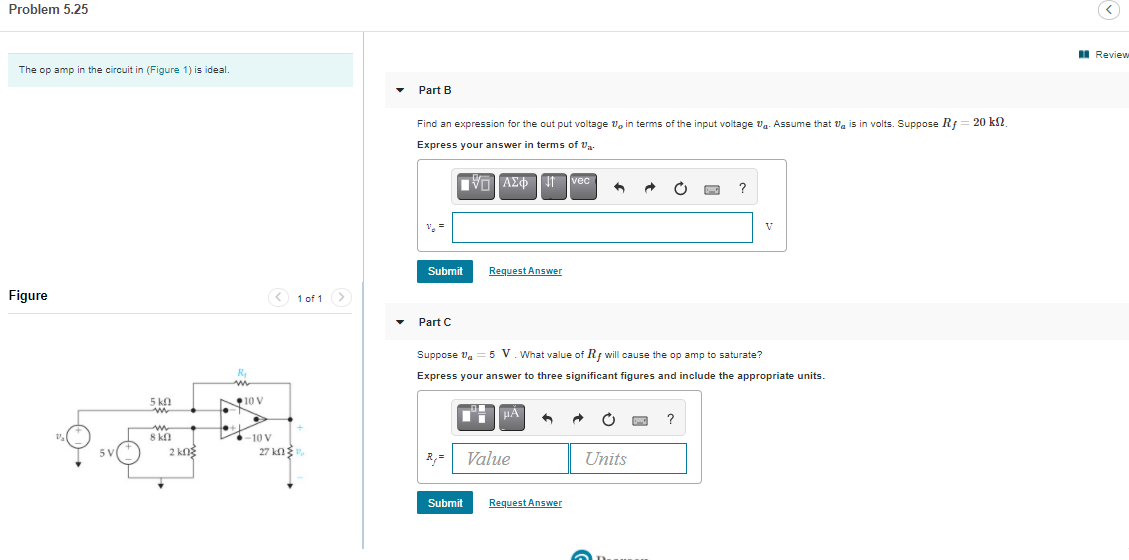Go to next figure arrow
This screenshot has width=1129, height=560.
pos(342,297)
